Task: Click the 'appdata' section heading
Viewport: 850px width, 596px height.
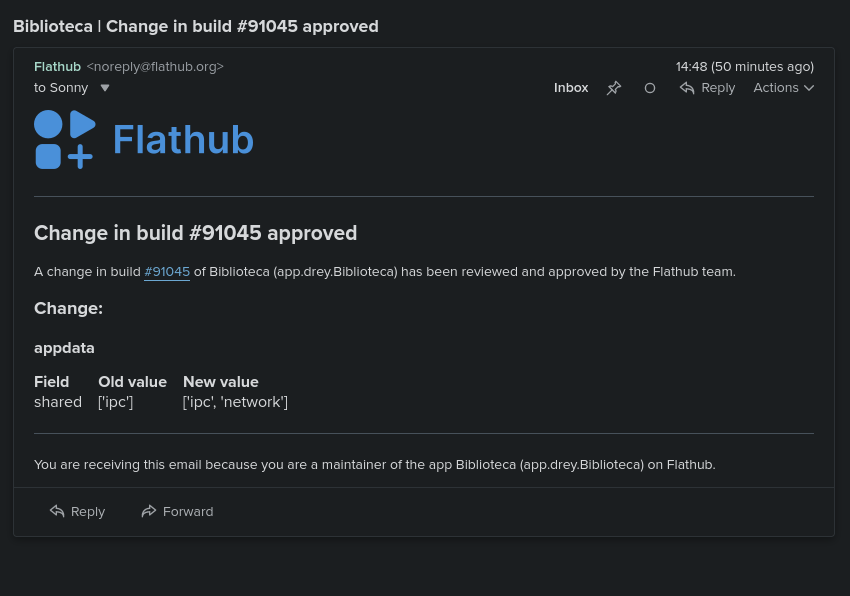Action: [x=64, y=348]
